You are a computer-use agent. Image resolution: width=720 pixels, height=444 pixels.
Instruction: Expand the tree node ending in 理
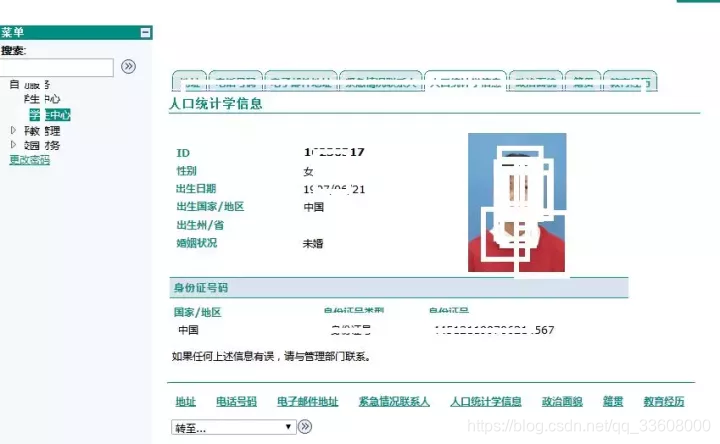click(x=13, y=131)
